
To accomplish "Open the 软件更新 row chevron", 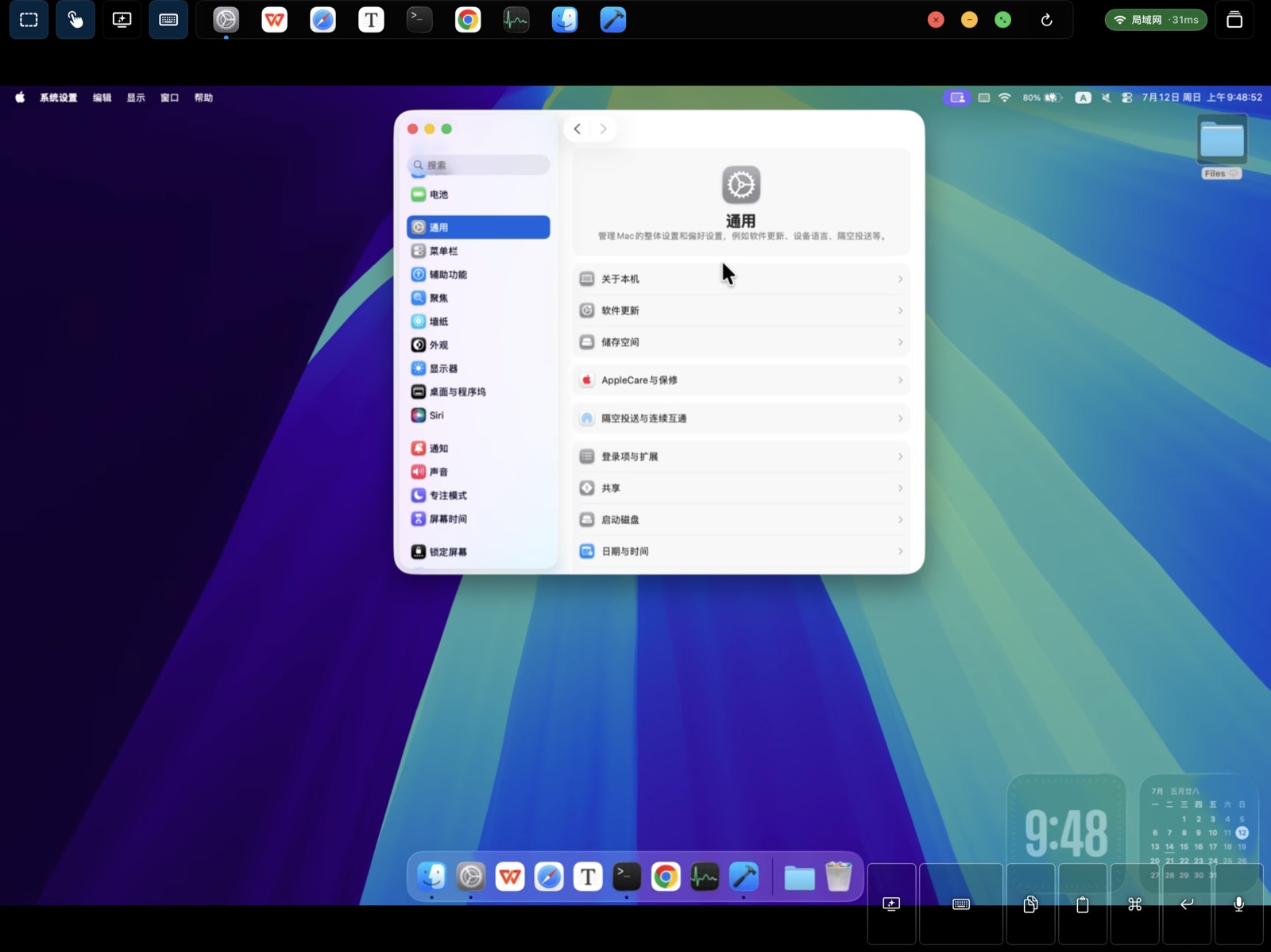I will (900, 310).
